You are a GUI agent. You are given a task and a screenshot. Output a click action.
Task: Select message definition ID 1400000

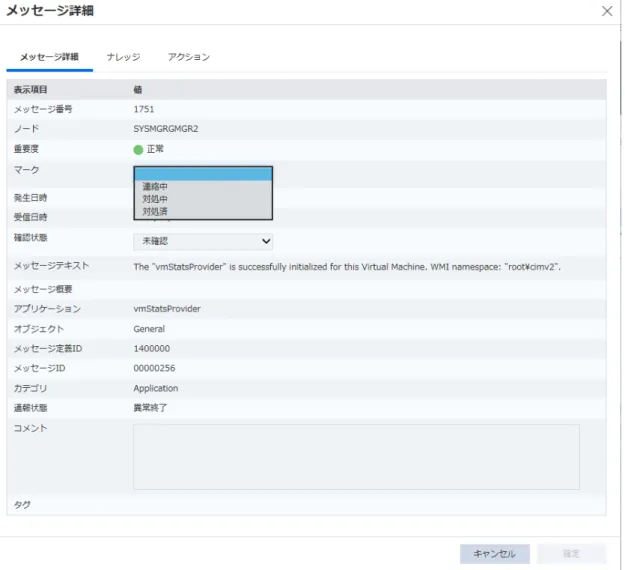(x=151, y=348)
